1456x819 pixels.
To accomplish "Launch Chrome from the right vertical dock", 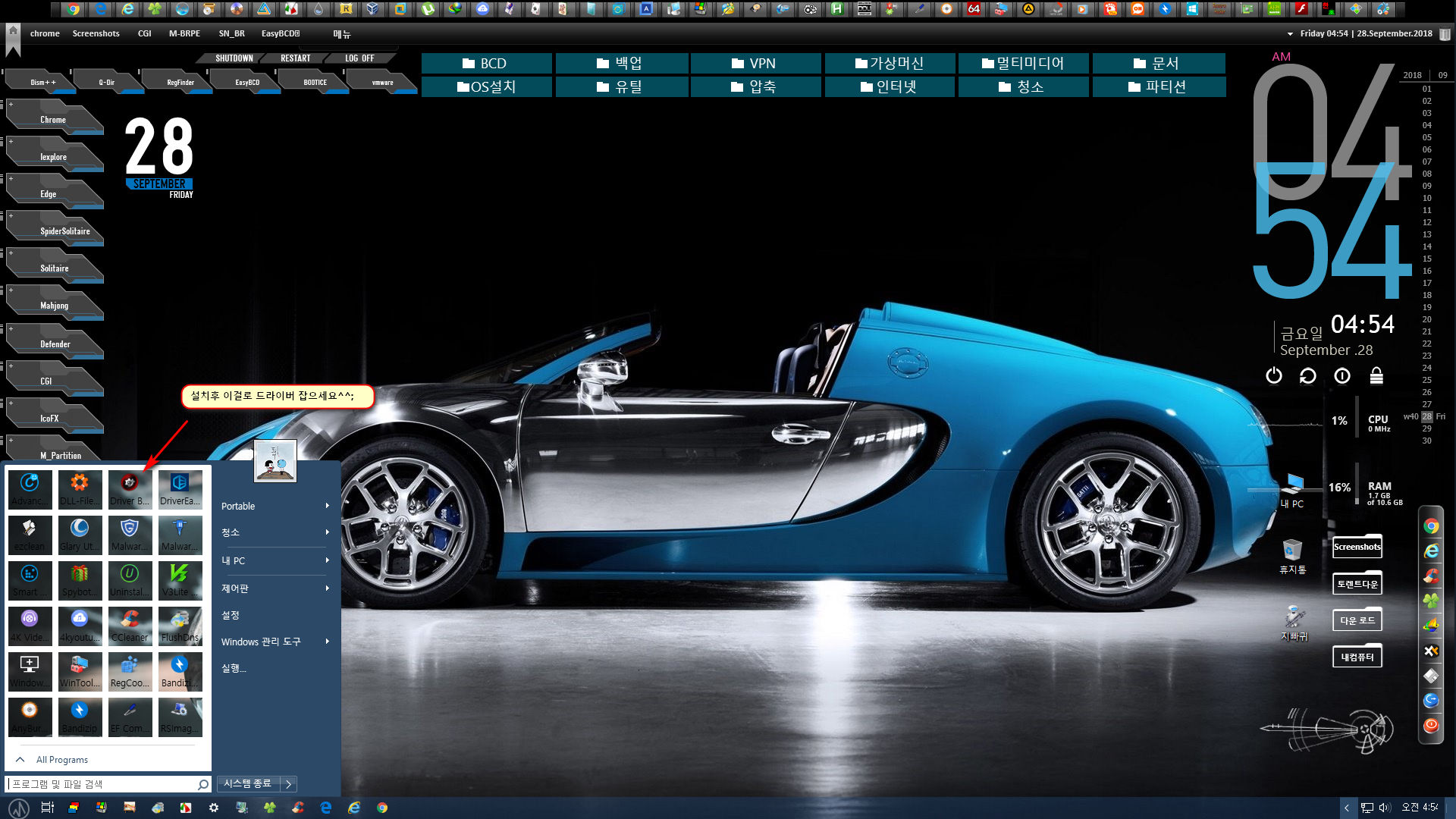I will (1431, 526).
